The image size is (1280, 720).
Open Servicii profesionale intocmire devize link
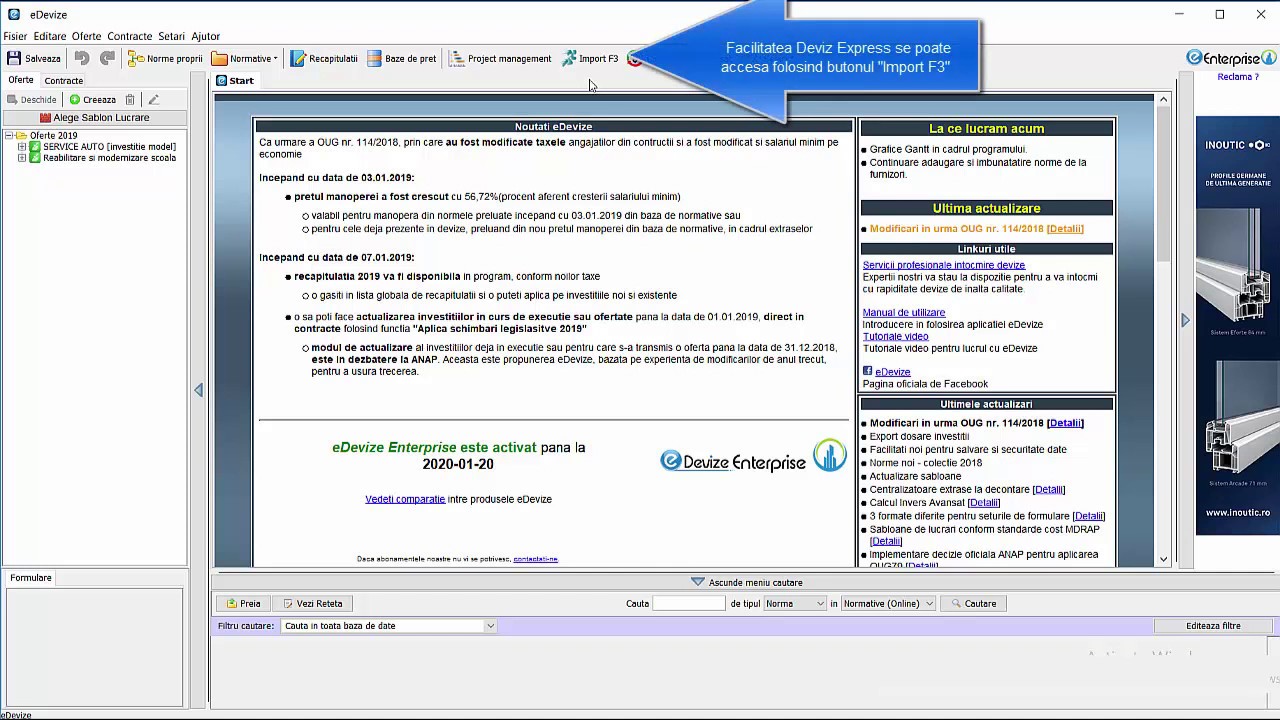(x=943, y=265)
